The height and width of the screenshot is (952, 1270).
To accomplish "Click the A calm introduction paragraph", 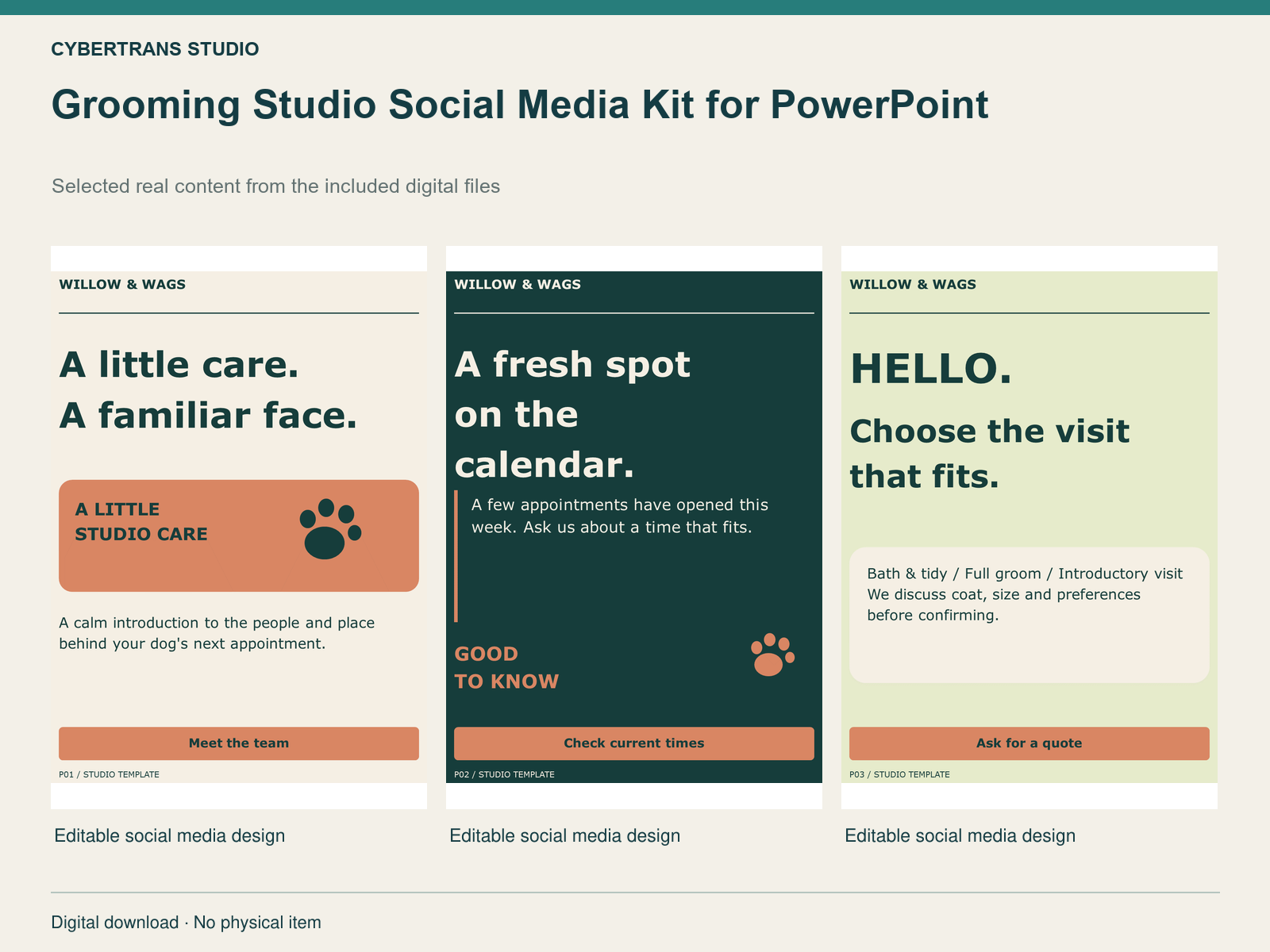I will coord(217,633).
